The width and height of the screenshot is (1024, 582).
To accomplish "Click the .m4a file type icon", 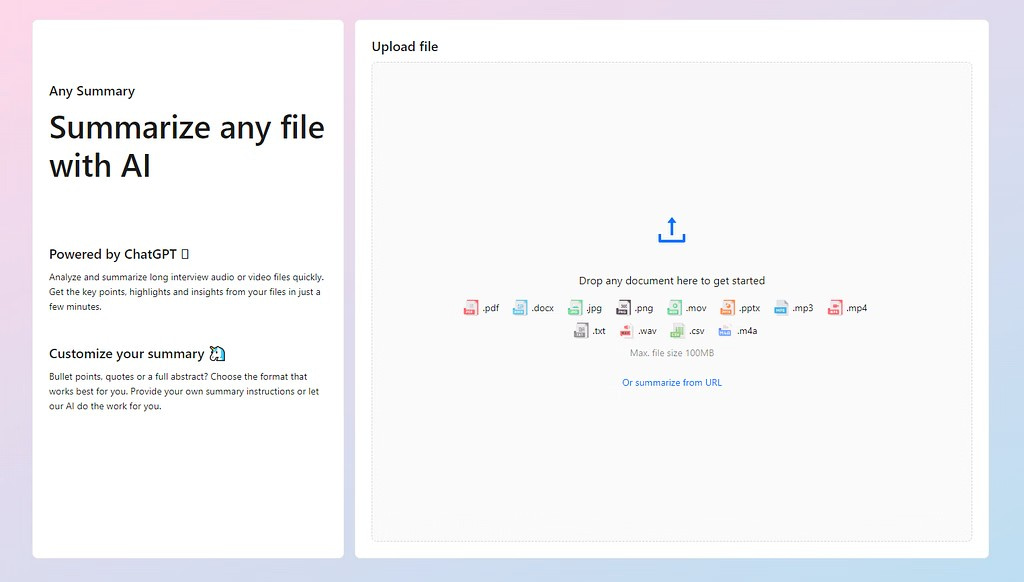I will [725, 331].
